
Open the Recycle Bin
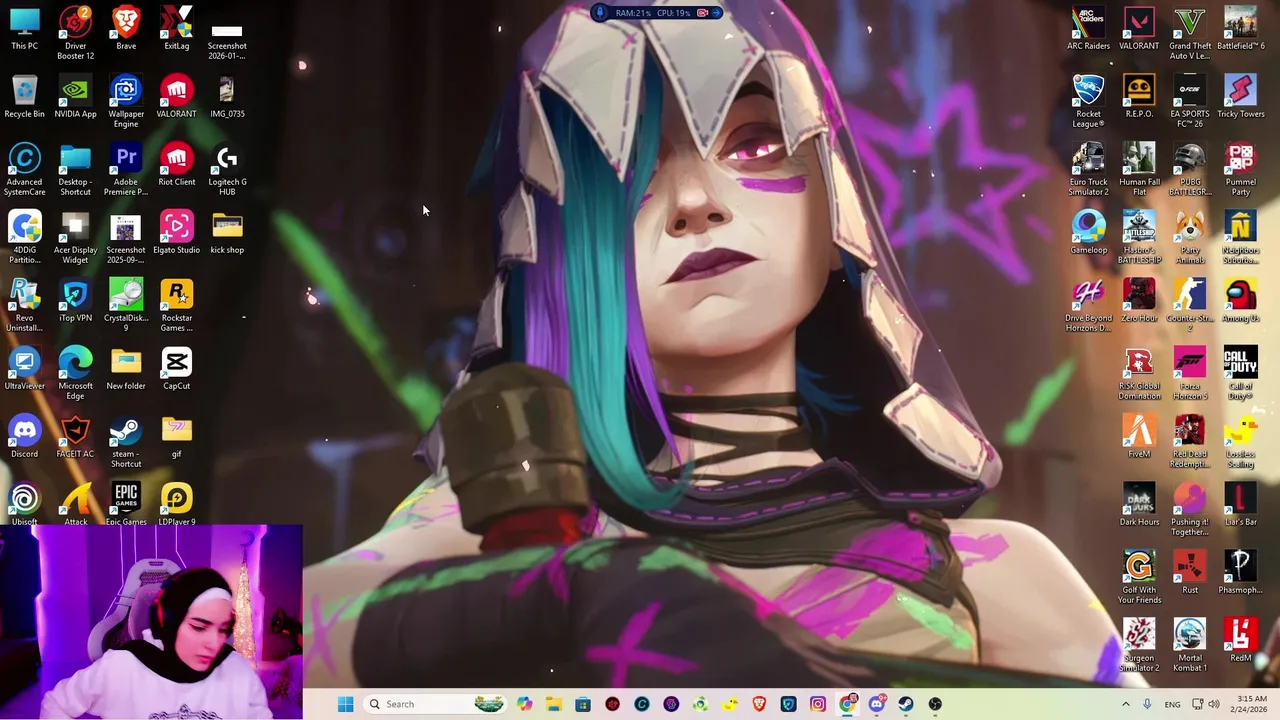tap(25, 97)
